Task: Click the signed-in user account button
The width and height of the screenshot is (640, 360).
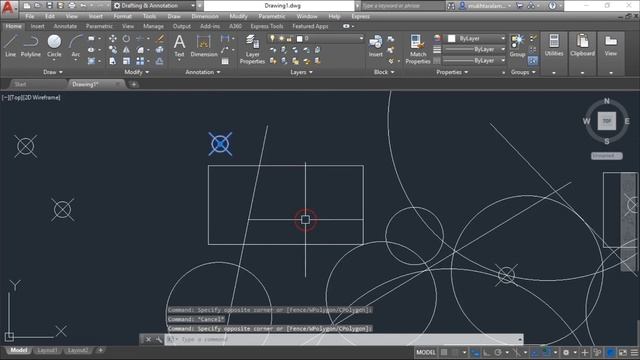Action: click(x=485, y=6)
